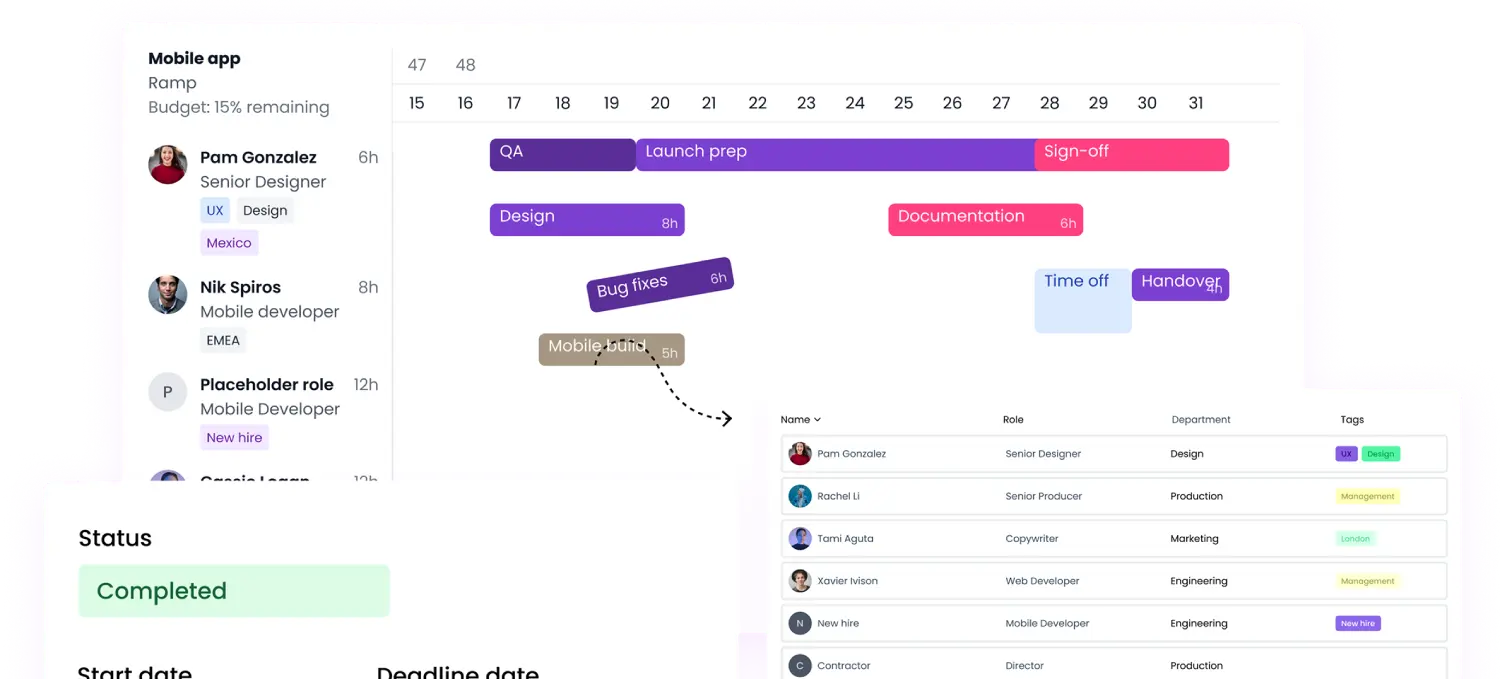The image size is (1500, 679).
Task: Open the Name column sort dropdown
Action: coord(800,419)
